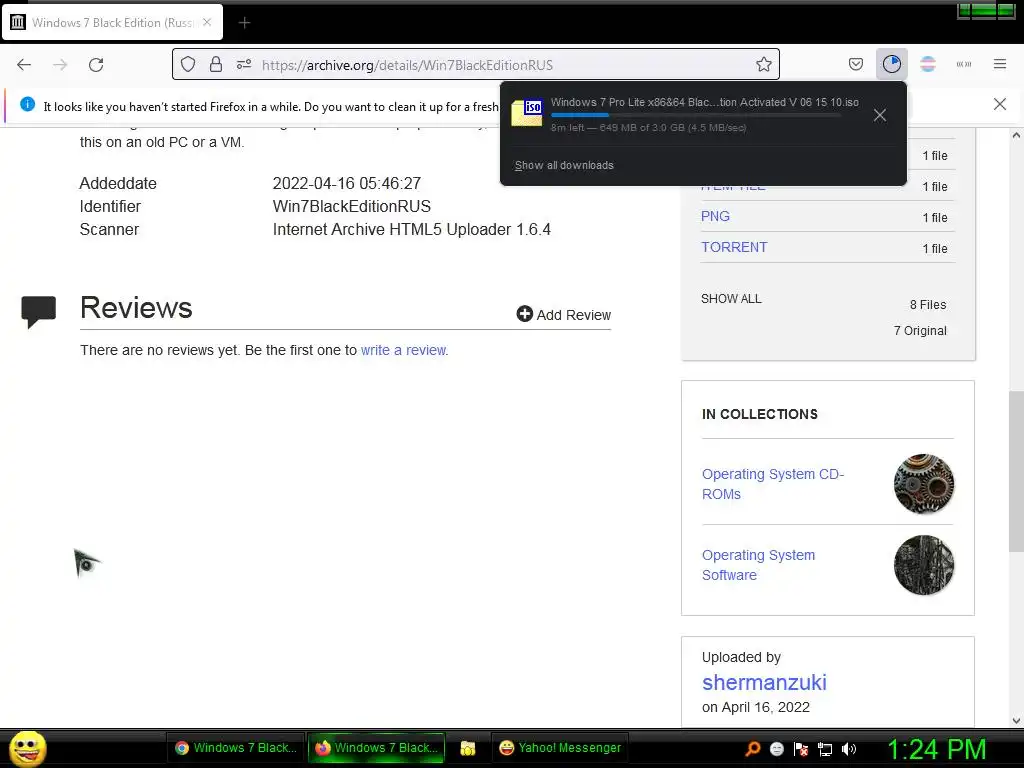The width and height of the screenshot is (1024, 768).
Task: Open uploader shermanzuki's profile
Action: pos(764,682)
